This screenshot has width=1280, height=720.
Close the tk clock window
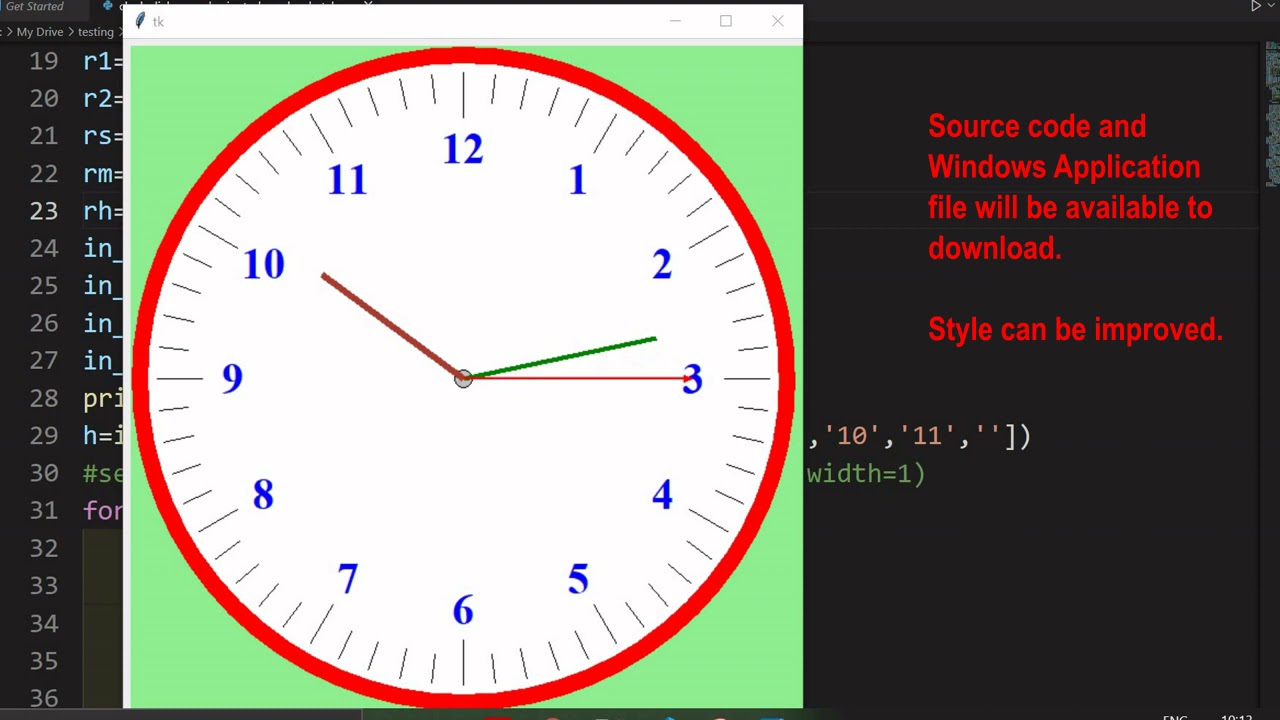click(777, 21)
